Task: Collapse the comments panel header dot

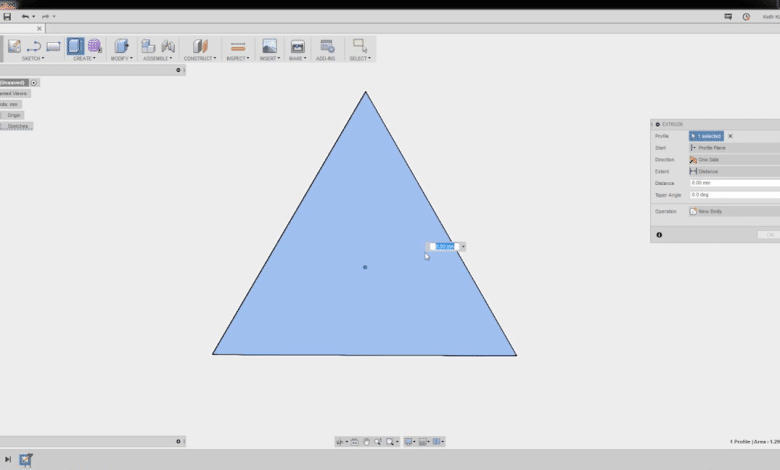Action: pos(178,441)
